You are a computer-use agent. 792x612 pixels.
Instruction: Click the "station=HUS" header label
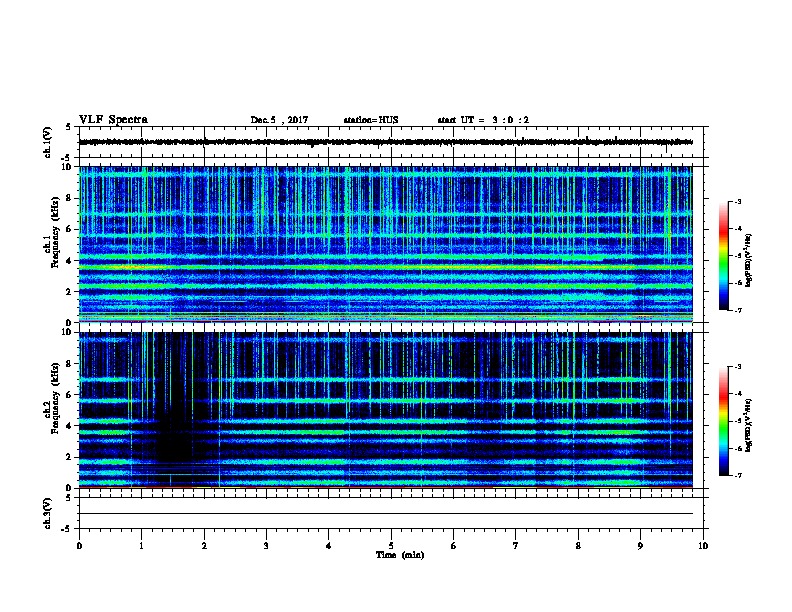click(371, 120)
